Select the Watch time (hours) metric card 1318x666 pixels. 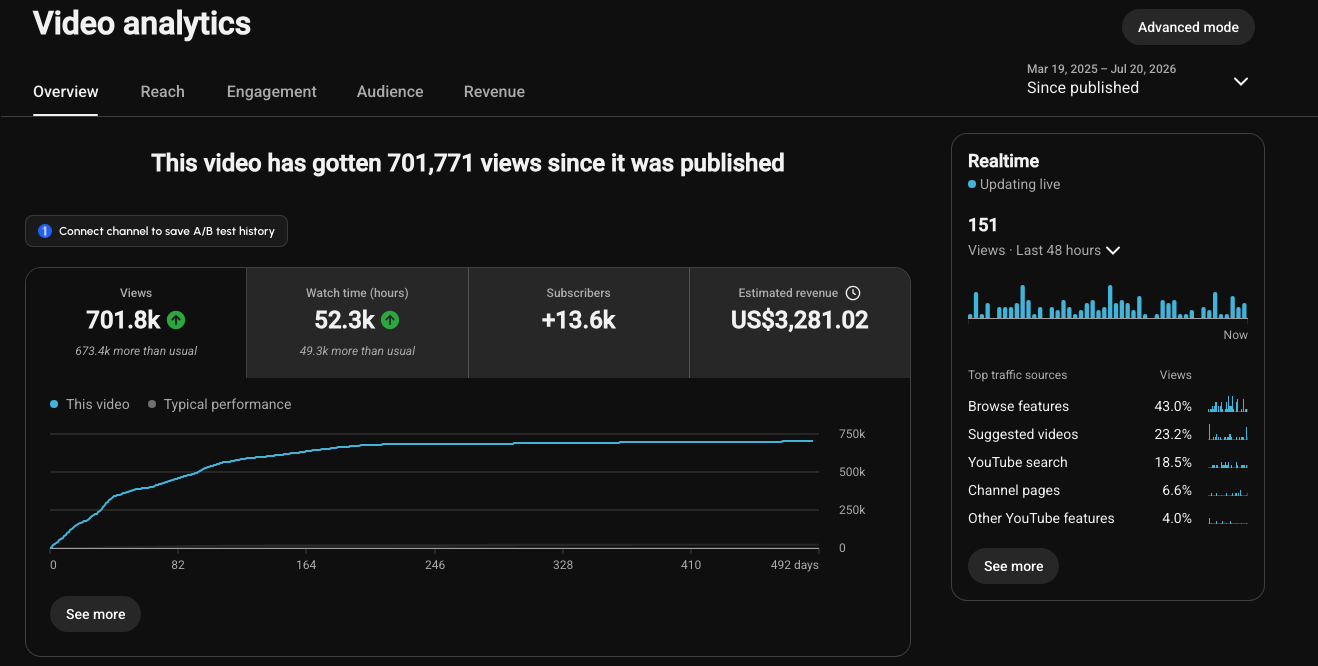[357, 323]
